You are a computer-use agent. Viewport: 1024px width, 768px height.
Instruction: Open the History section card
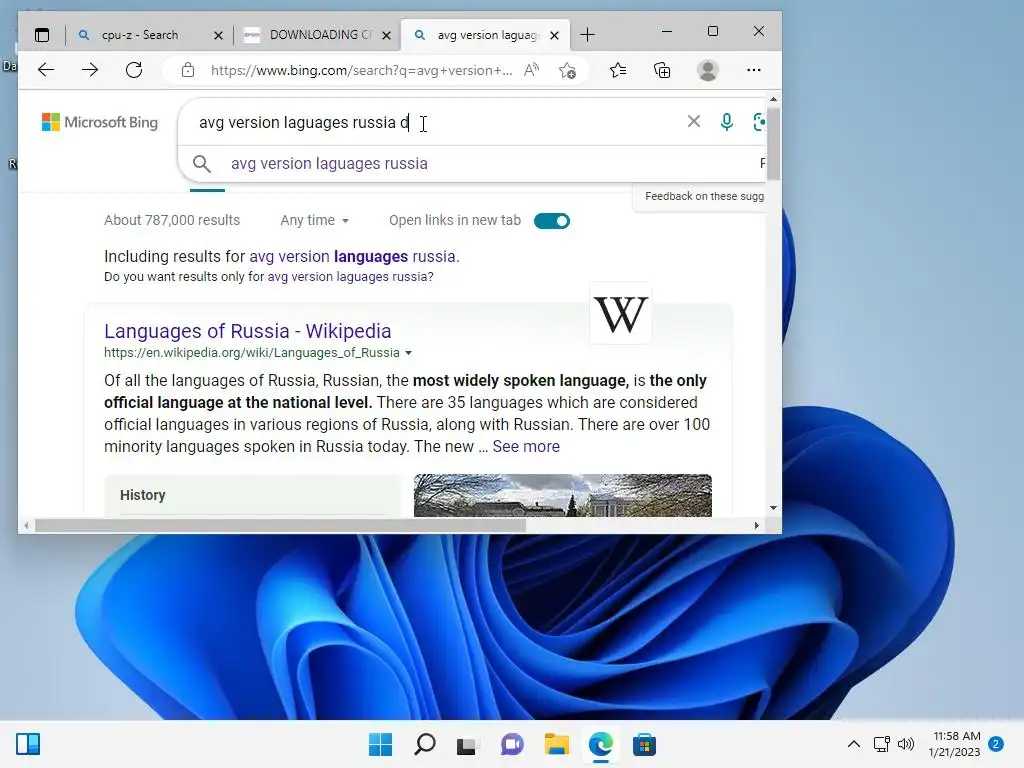point(253,495)
